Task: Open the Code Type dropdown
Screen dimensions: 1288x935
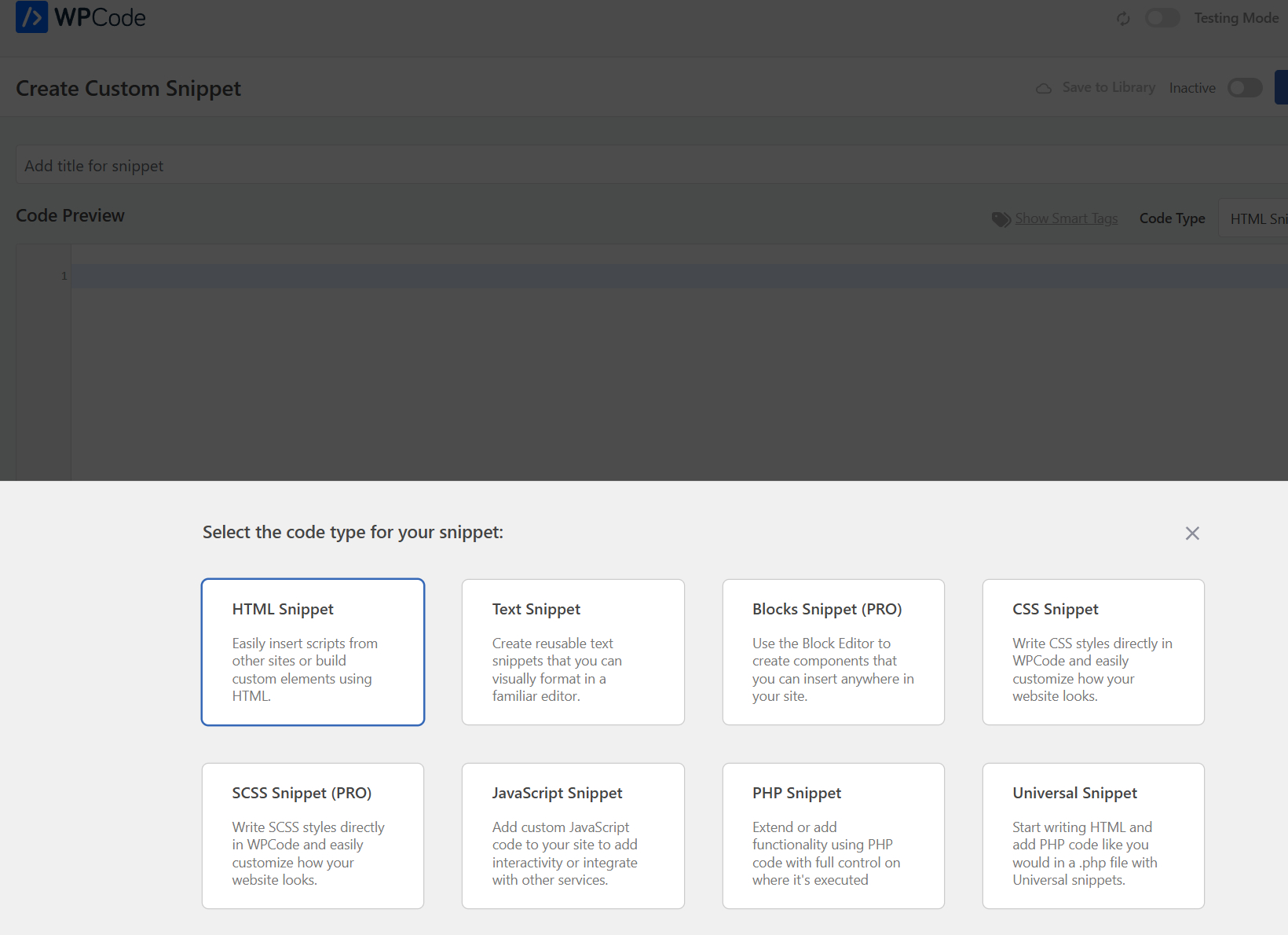Action: [x=1253, y=218]
